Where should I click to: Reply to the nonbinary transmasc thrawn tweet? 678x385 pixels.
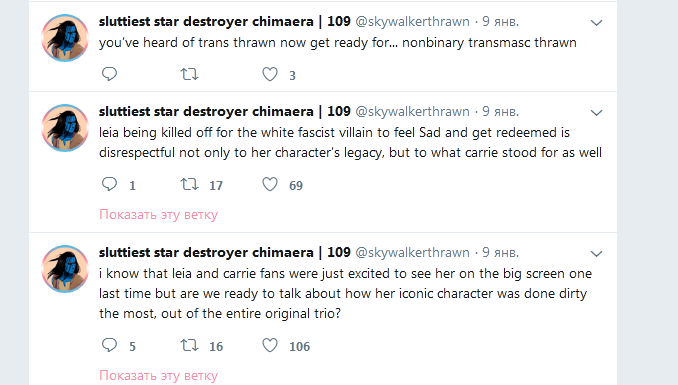109,74
